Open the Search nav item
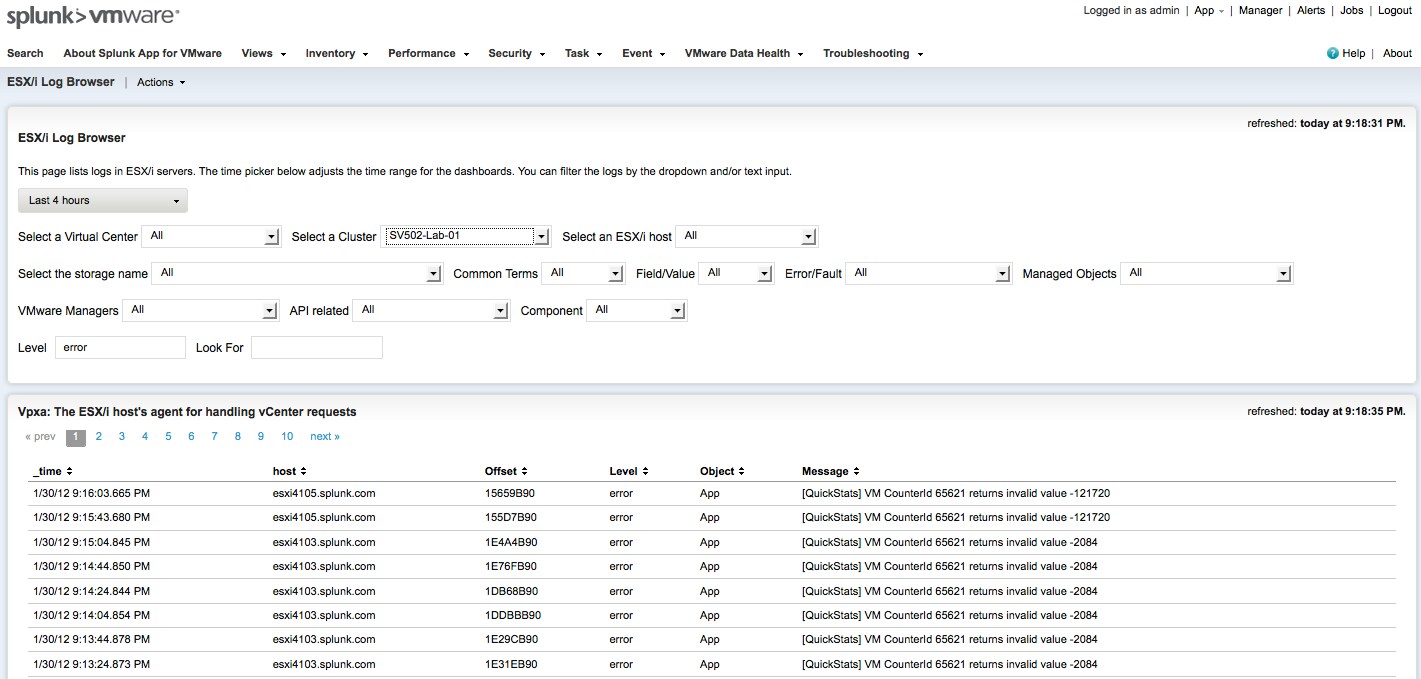 [25, 53]
